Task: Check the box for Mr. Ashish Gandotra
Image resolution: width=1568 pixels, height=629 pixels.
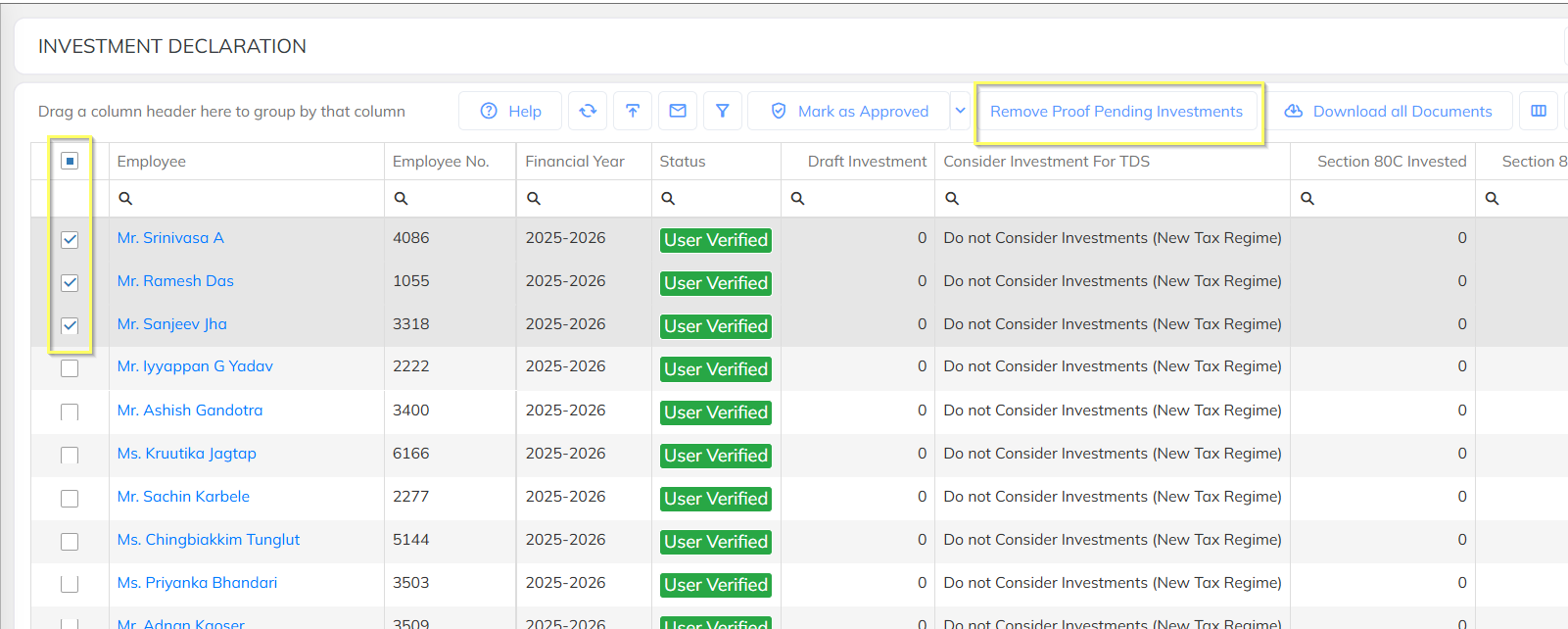Action: pos(70,412)
